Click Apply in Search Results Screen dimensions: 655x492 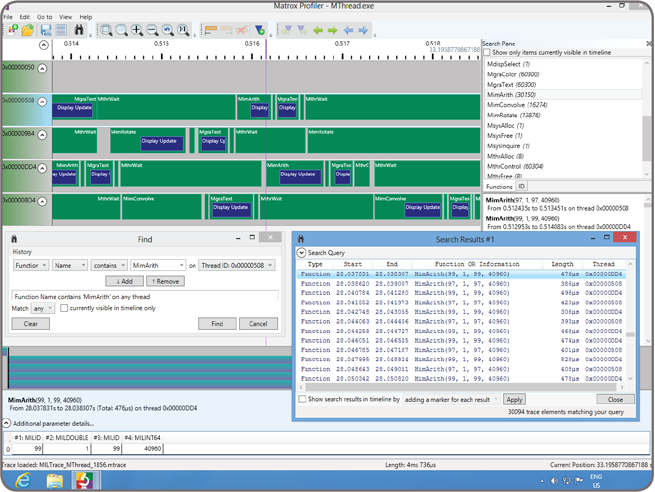tap(514, 400)
